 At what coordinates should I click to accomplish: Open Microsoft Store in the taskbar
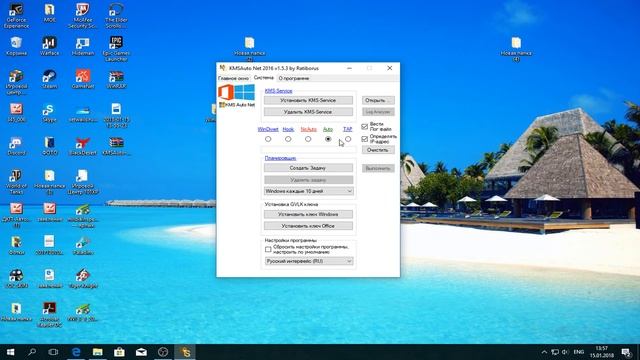click(119, 352)
